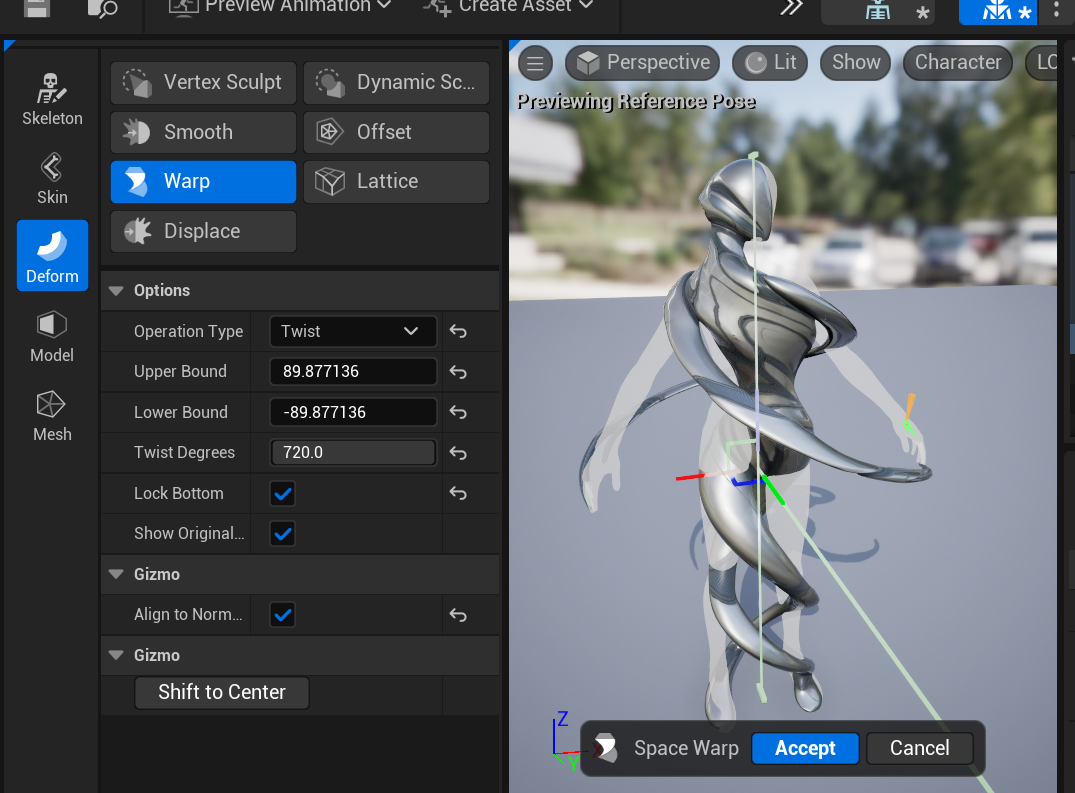
Task: Toggle the Show Original checkbox
Action: point(282,533)
